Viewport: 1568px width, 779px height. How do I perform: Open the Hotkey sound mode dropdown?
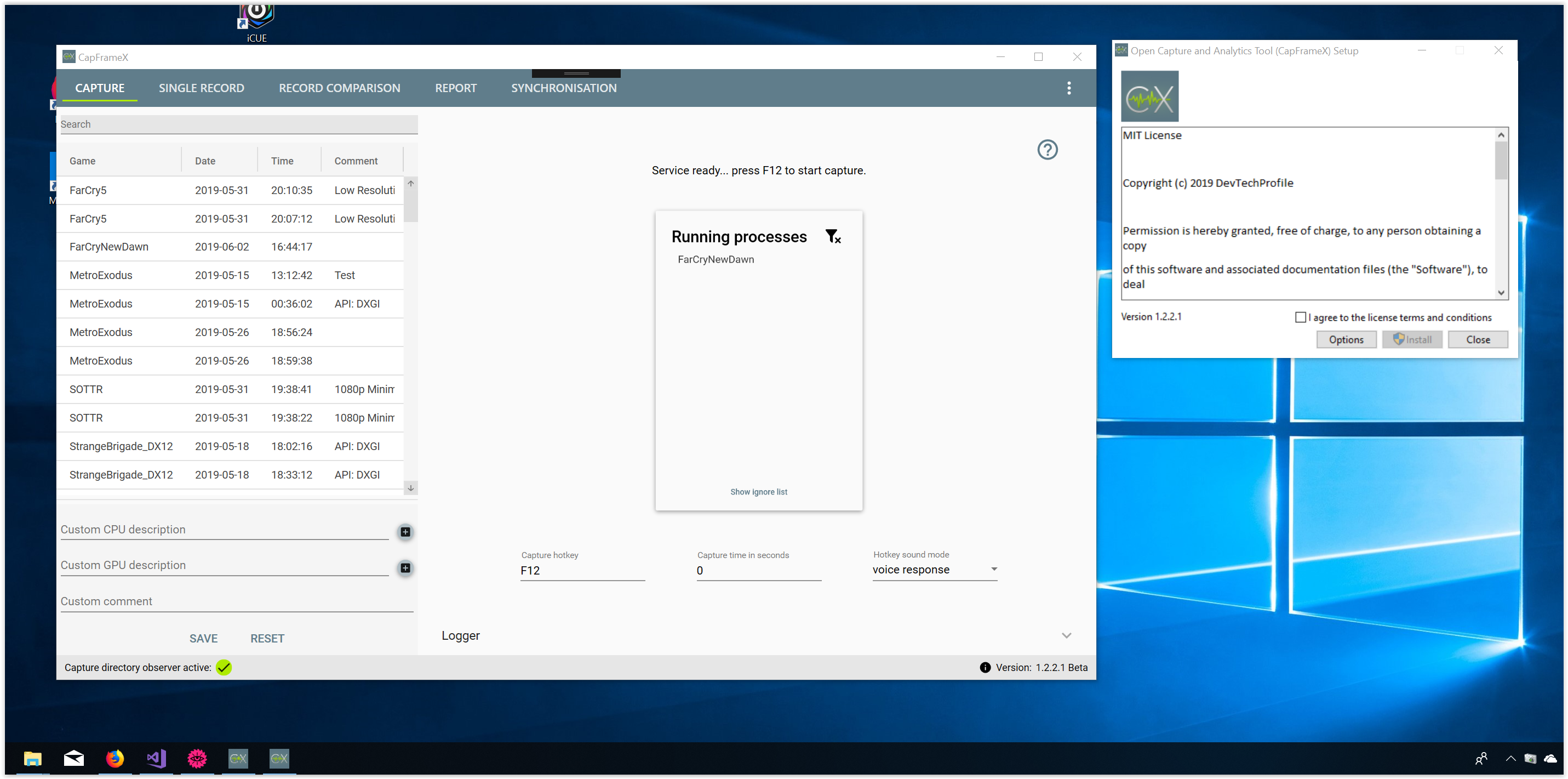tap(934, 570)
